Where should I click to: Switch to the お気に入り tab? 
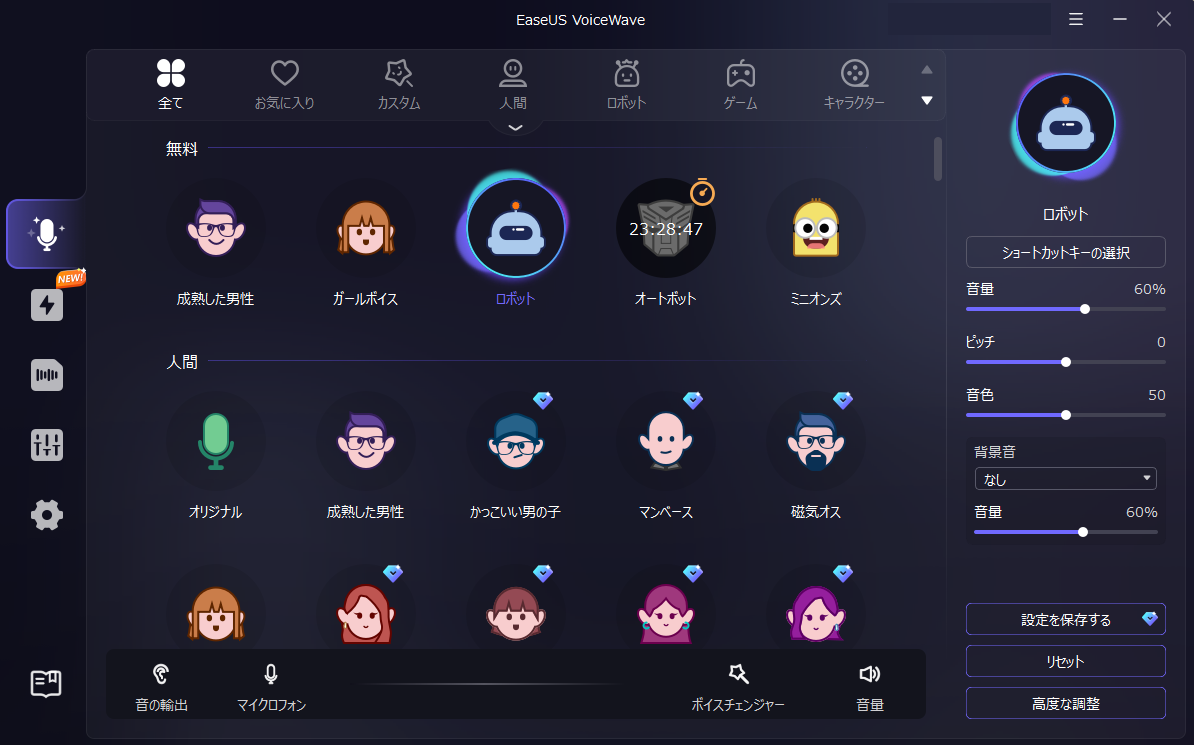point(284,83)
